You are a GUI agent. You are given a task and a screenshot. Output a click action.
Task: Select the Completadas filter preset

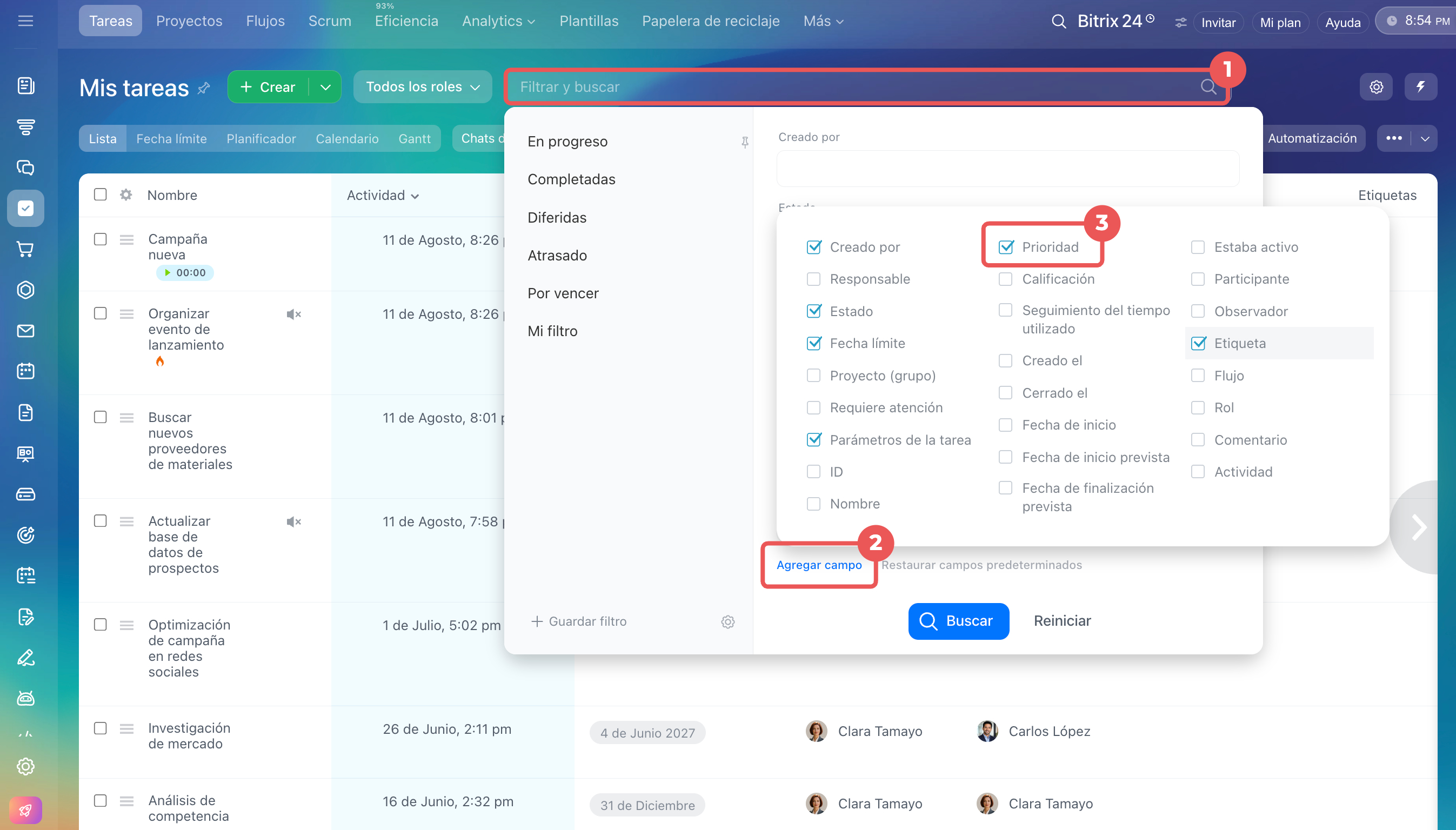[571, 179]
